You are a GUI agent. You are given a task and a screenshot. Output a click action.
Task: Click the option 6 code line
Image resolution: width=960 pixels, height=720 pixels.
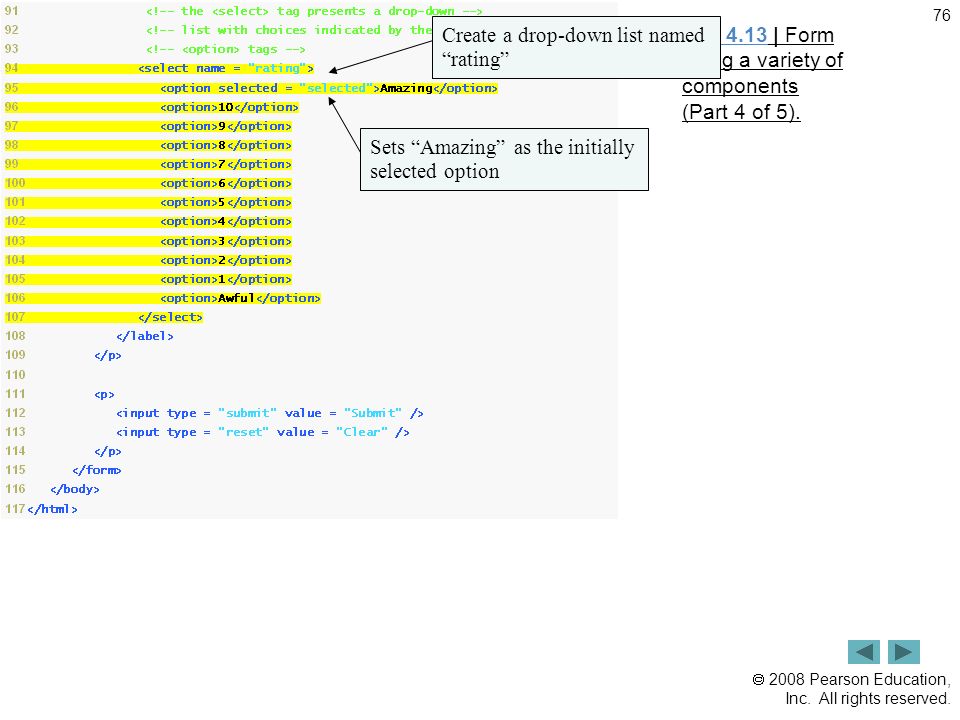pyautogui.click(x=225, y=183)
